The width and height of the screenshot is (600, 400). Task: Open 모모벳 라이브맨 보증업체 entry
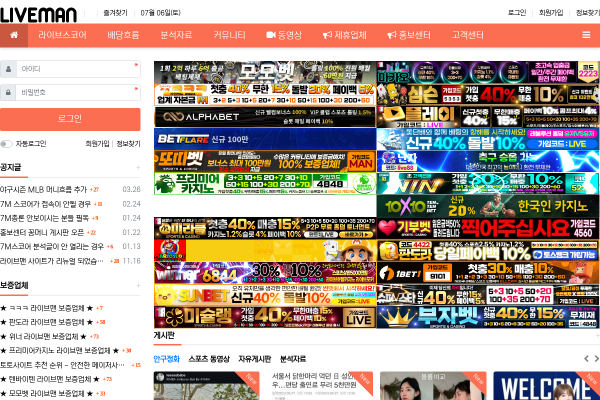point(47,393)
